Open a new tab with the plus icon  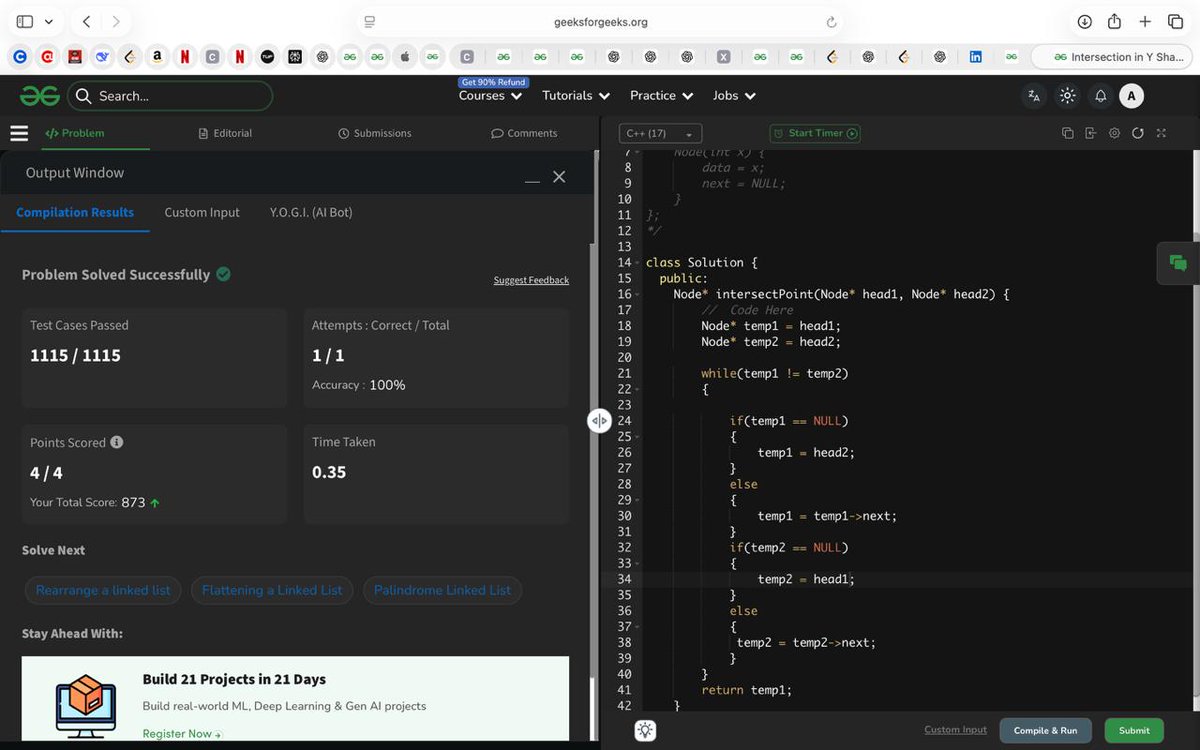(x=1145, y=22)
